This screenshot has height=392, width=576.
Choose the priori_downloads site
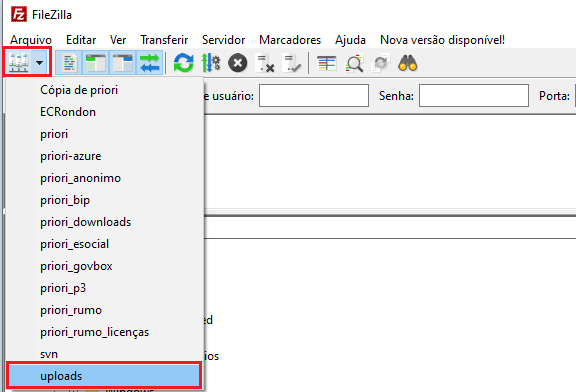105,222
